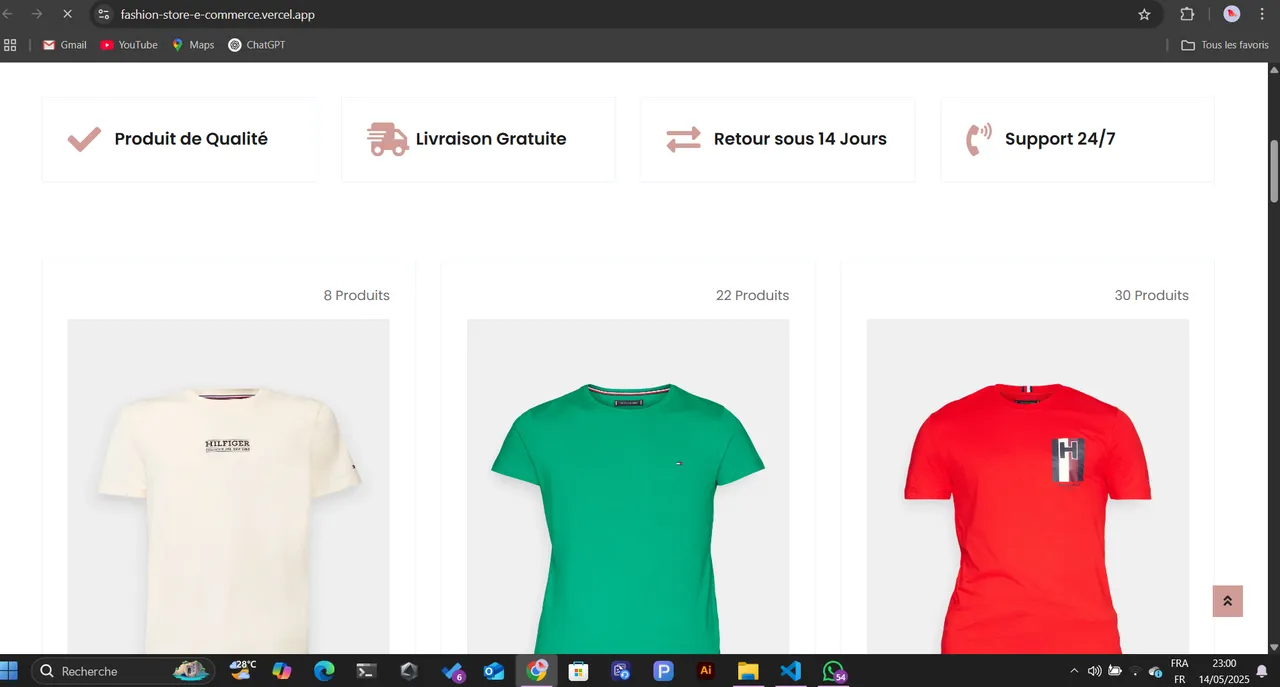Open the ChatGPT bookmark
Screen dimensions: 1280x687
click(x=257, y=45)
